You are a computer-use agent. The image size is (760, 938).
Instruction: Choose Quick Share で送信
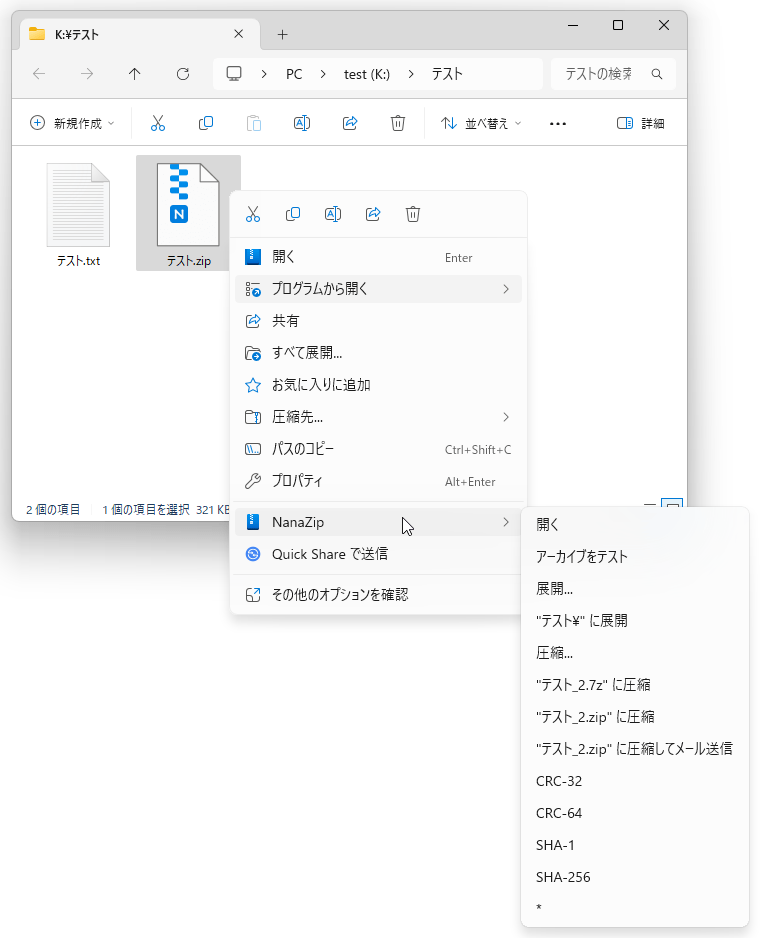click(378, 555)
